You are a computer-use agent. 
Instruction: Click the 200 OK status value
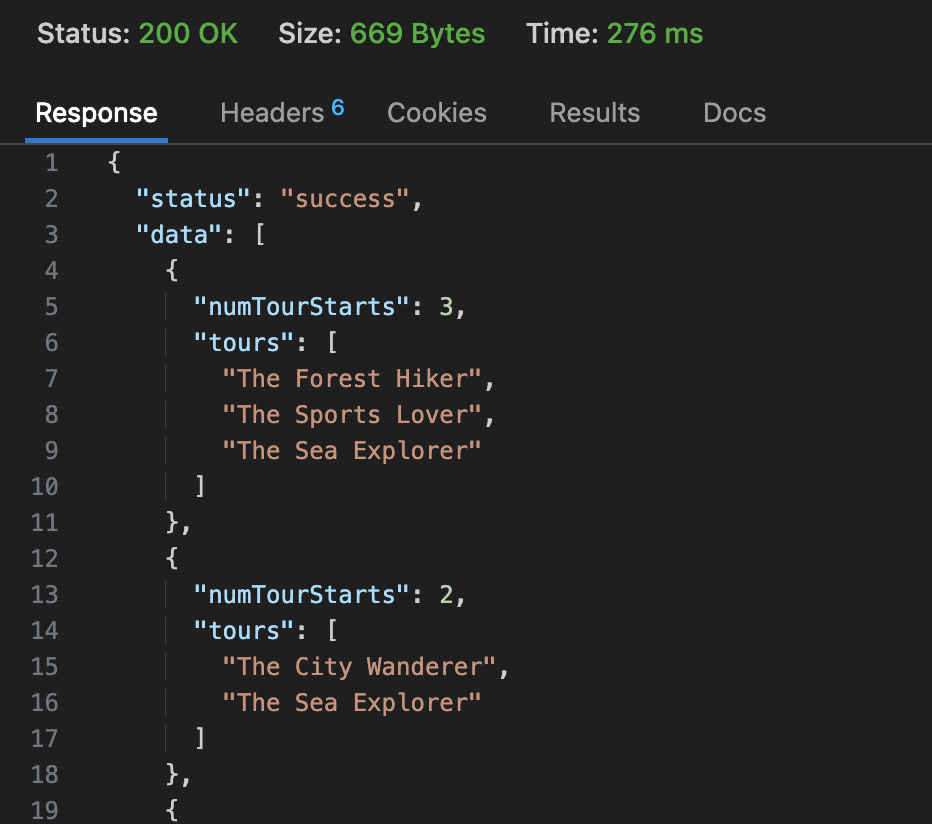click(188, 34)
